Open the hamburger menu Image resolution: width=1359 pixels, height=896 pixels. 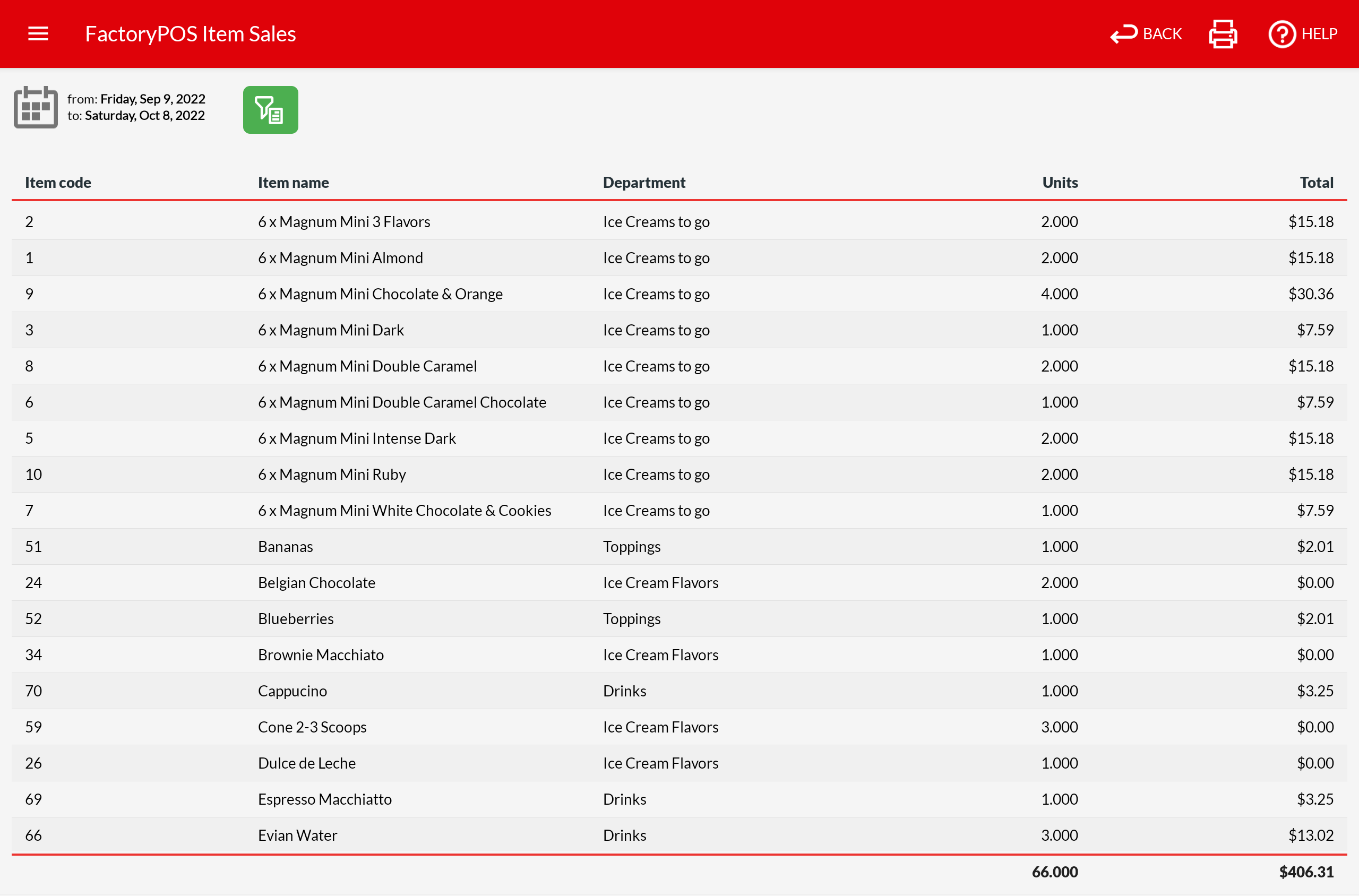point(38,34)
